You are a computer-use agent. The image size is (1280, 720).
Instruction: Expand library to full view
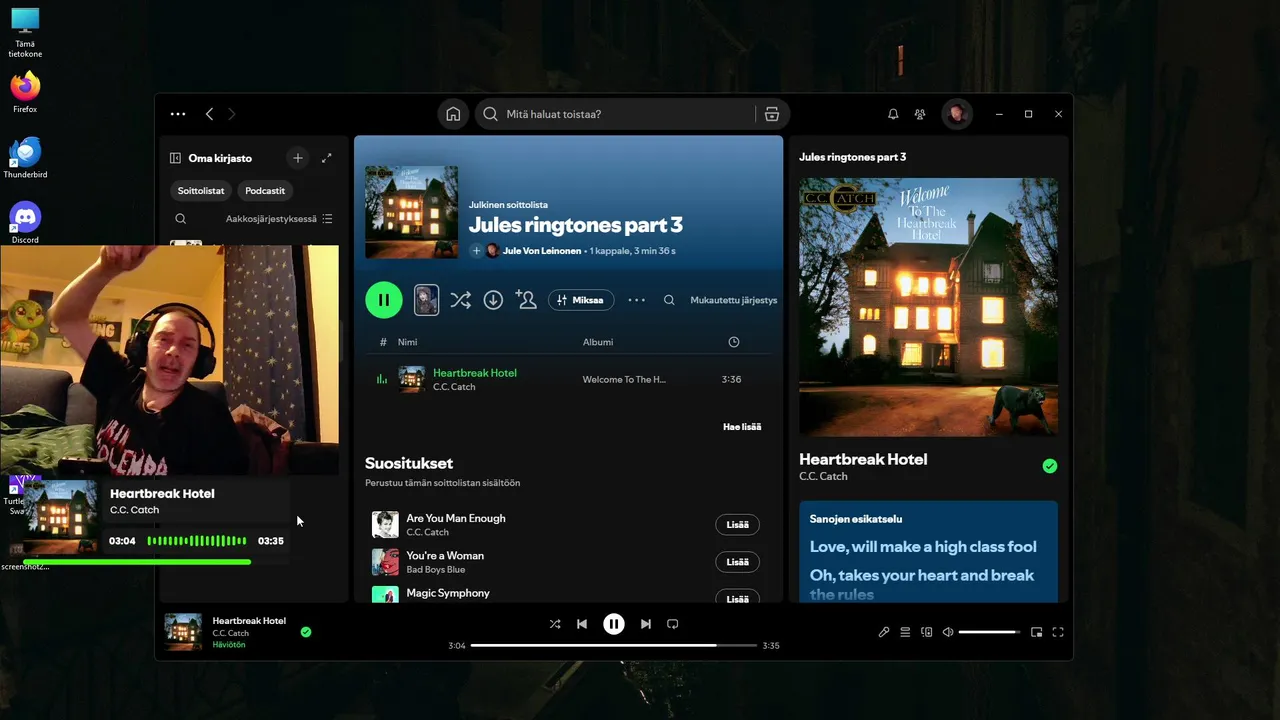coord(326,158)
